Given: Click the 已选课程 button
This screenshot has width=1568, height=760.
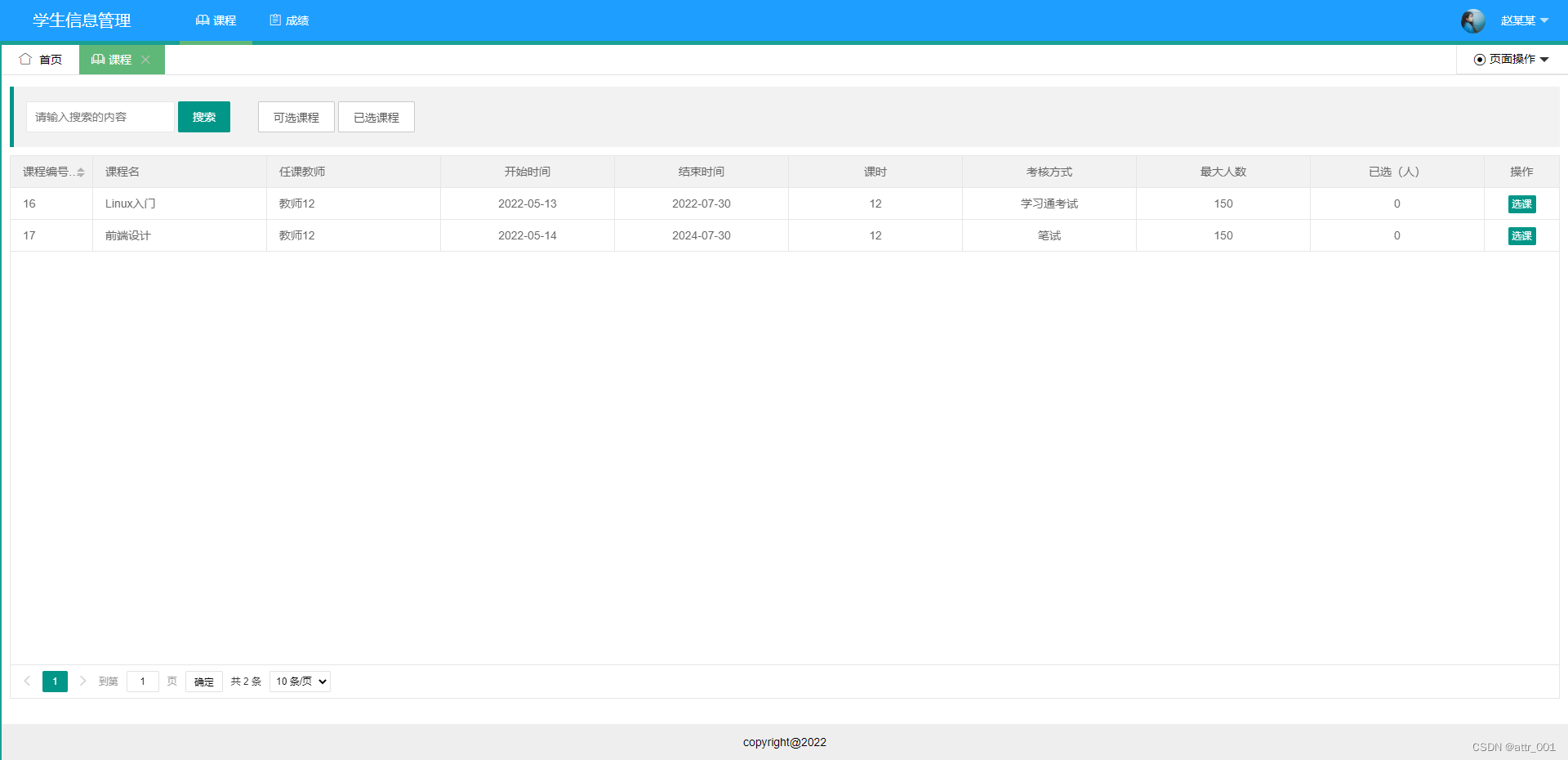Looking at the screenshot, I should [x=376, y=116].
